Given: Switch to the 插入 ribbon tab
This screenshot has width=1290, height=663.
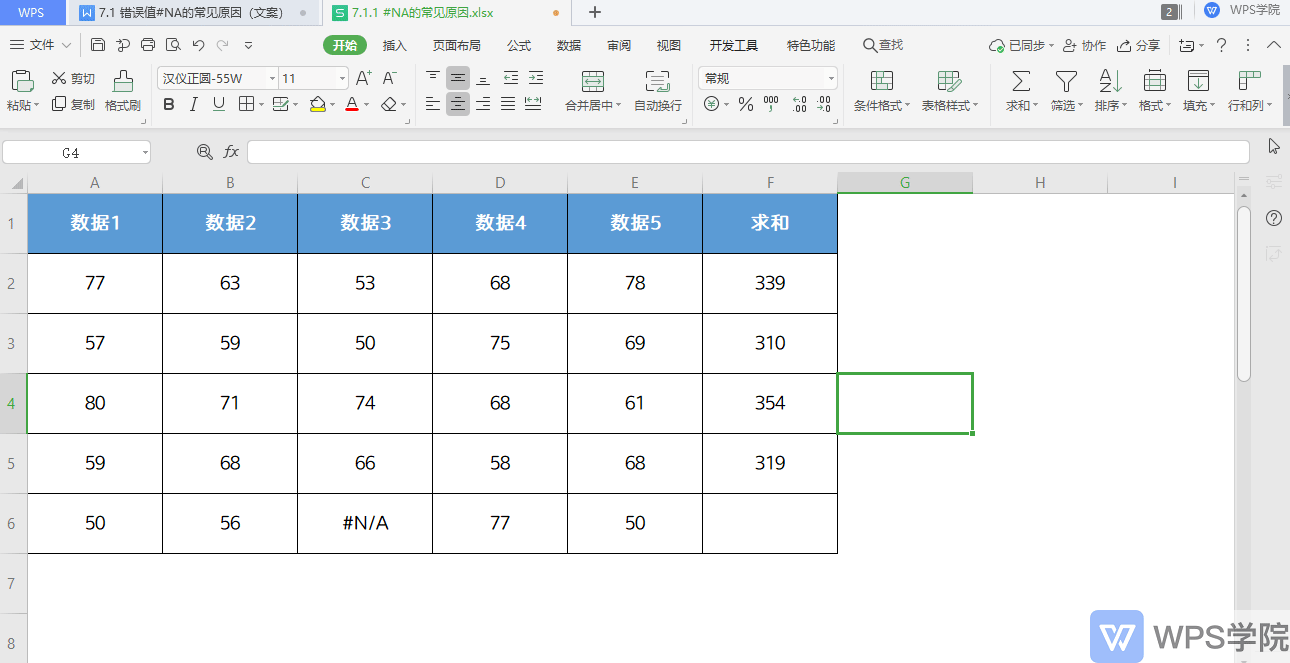Looking at the screenshot, I should click(395, 45).
